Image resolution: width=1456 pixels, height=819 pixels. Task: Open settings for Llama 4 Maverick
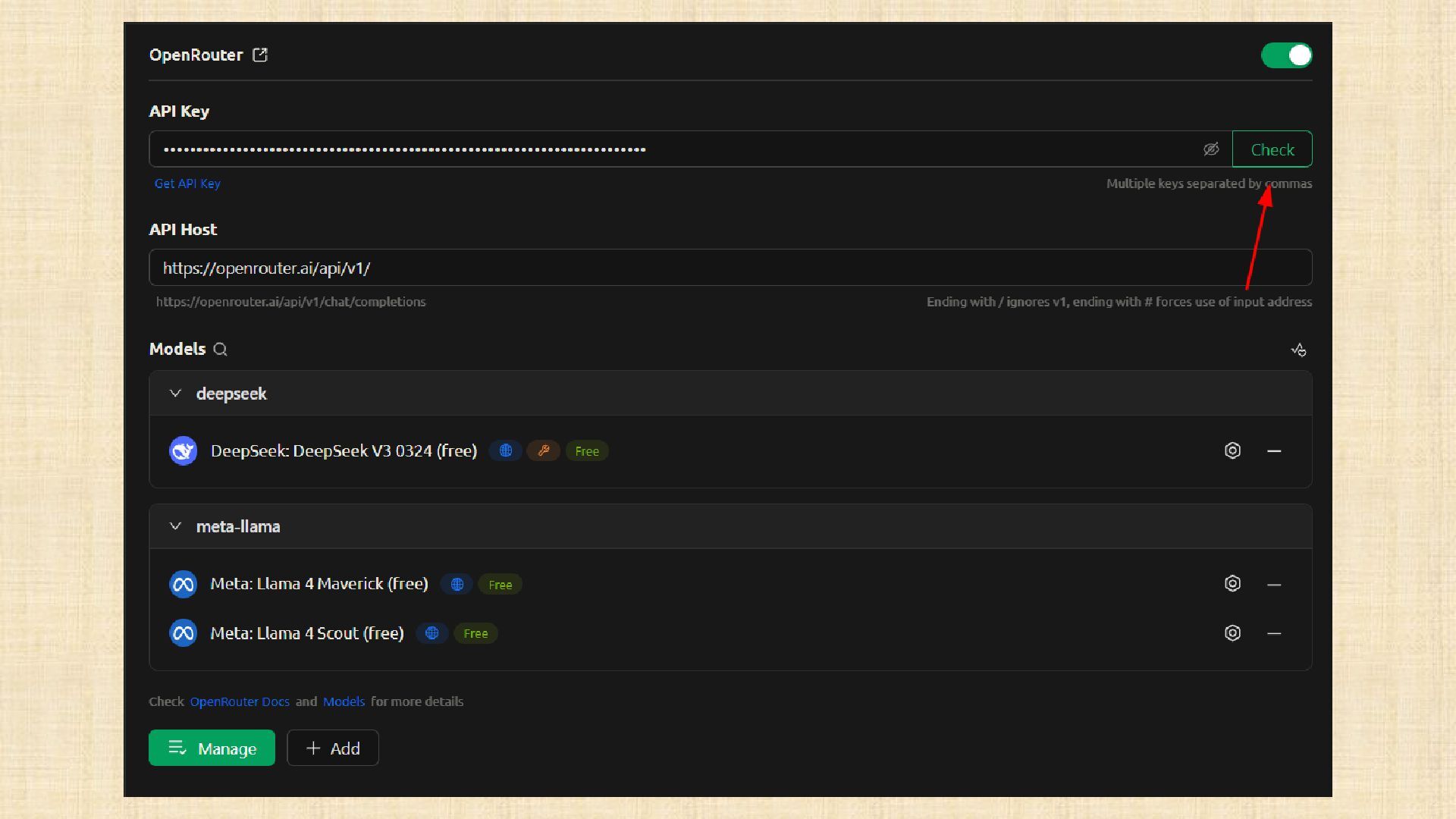pyautogui.click(x=1232, y=583)
